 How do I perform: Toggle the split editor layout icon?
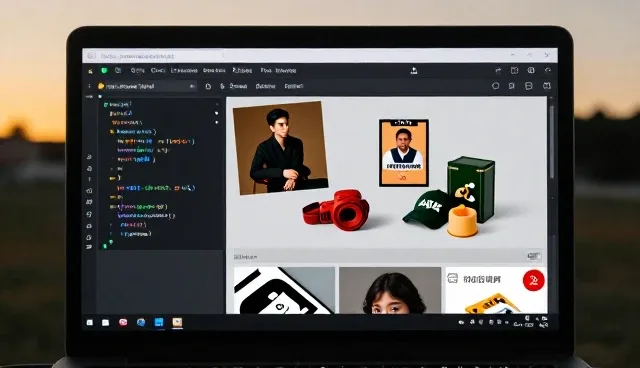point(514,71)
